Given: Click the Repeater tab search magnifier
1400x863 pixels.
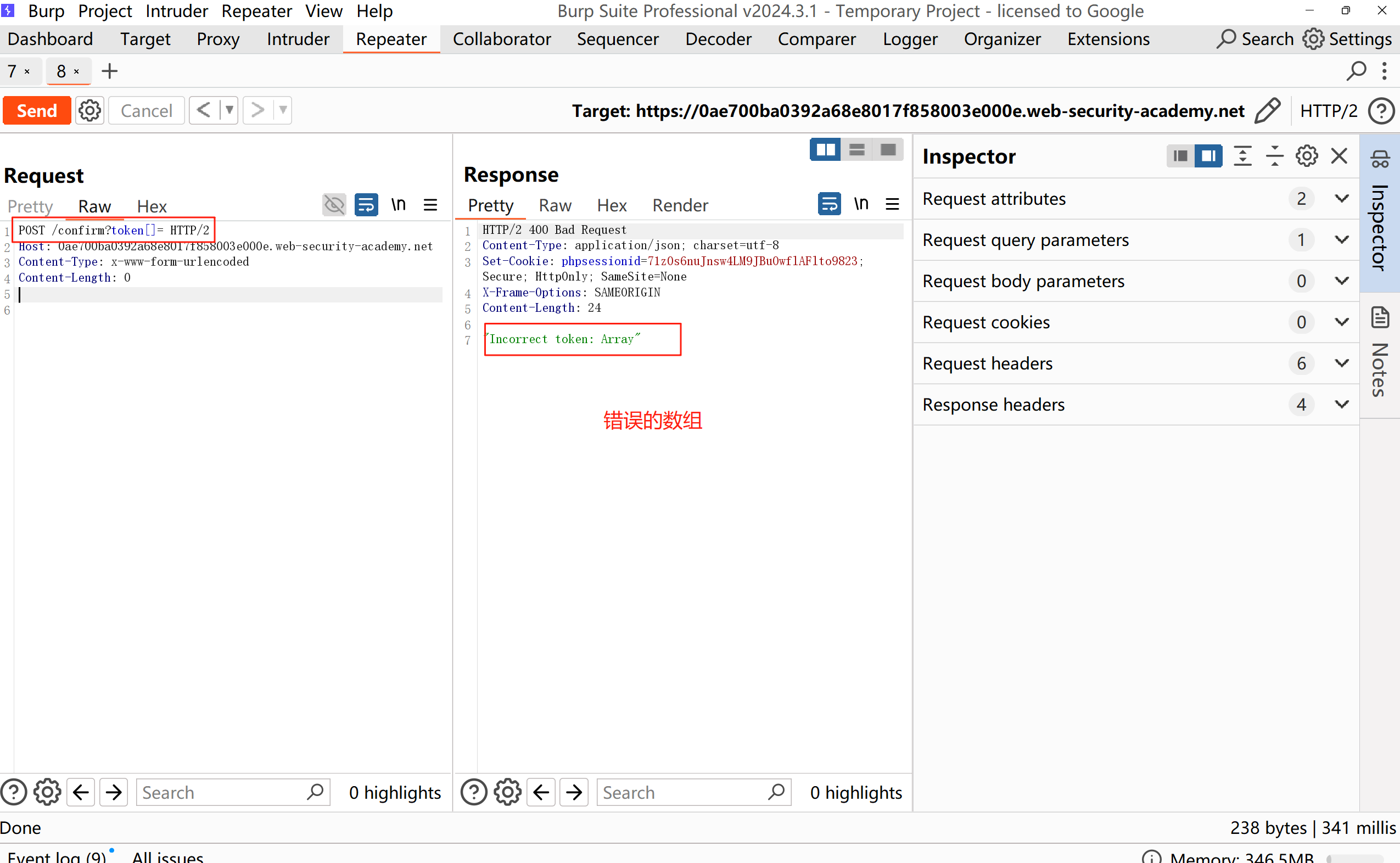Looking at the screenshot, I should point(1356,71).
